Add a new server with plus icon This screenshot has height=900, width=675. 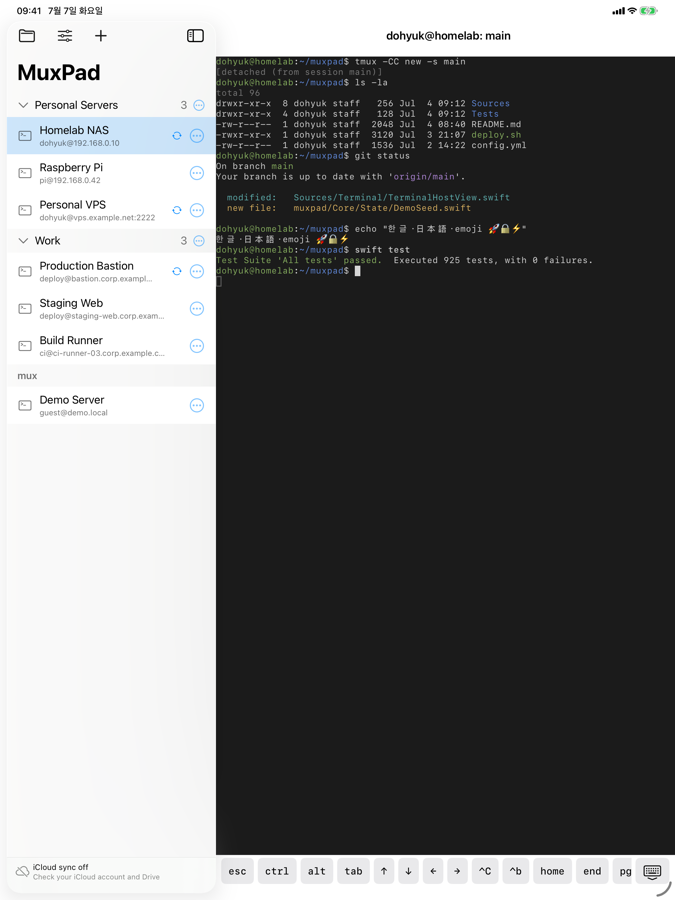pyautogui.click(x=100, y=36)
